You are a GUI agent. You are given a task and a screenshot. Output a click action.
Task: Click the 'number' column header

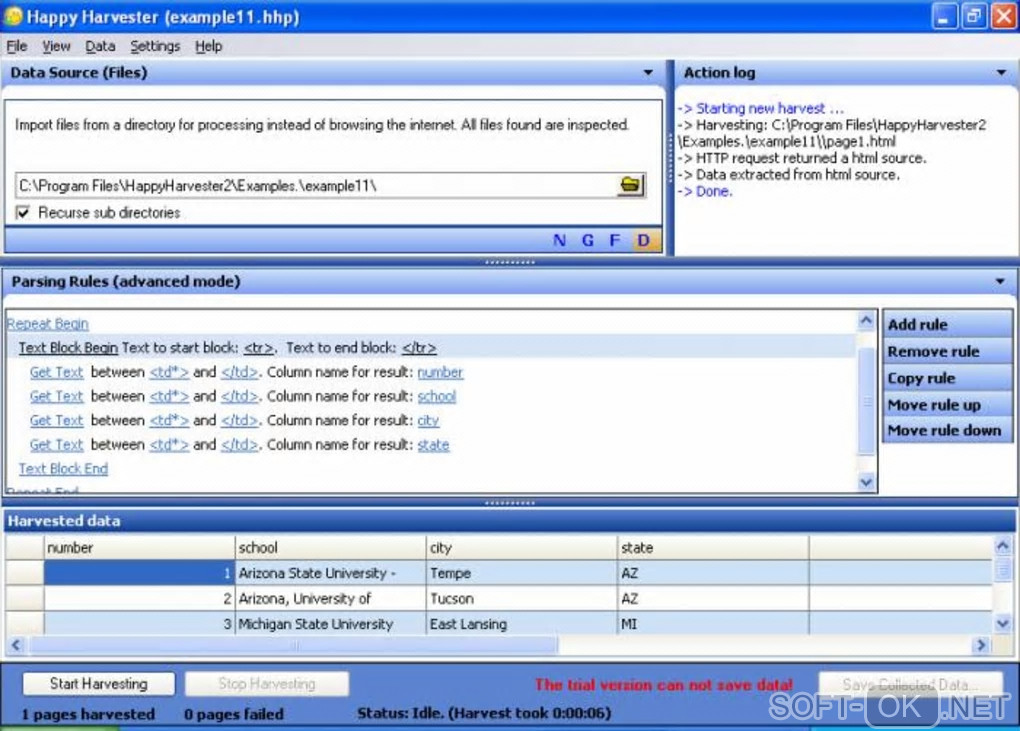coord(139,548)
